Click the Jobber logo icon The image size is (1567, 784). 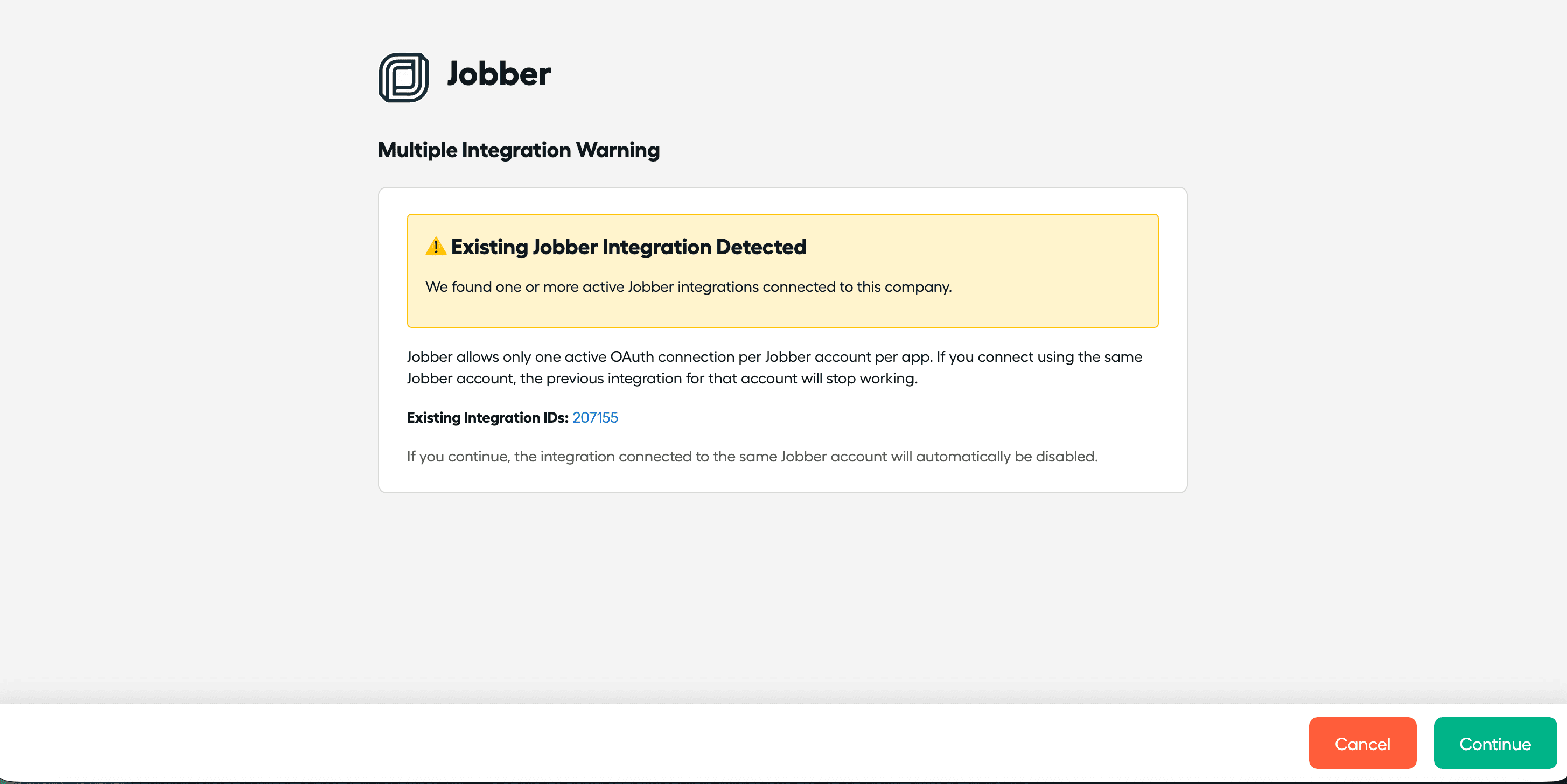coord(403,77)
